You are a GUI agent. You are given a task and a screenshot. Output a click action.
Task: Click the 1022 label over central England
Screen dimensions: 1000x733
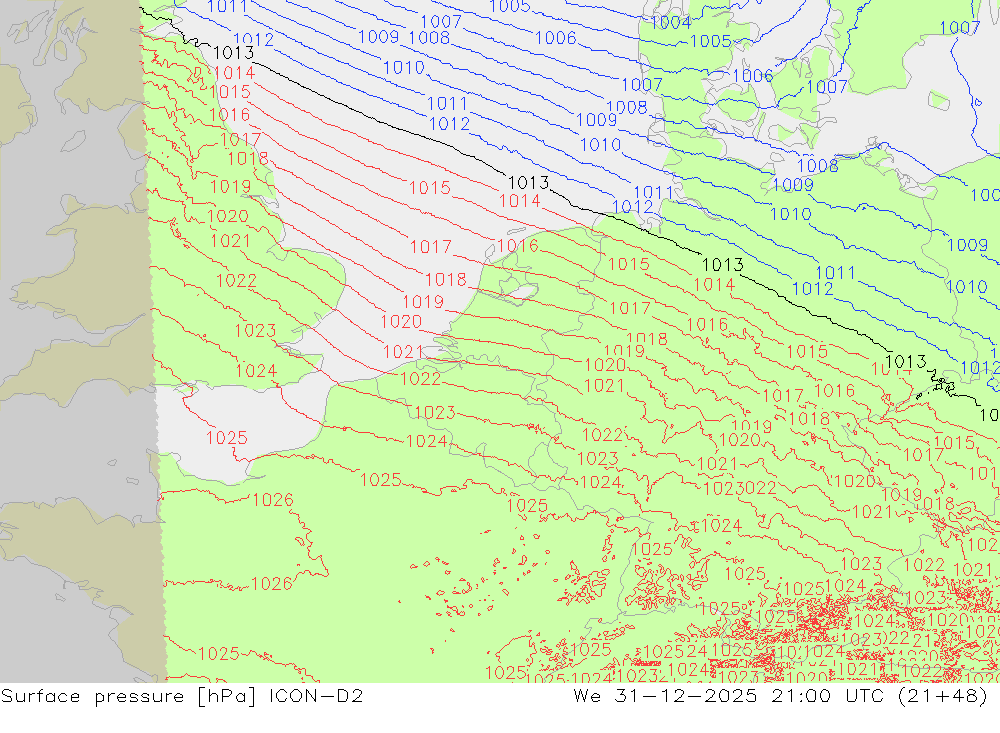(236, 281)
